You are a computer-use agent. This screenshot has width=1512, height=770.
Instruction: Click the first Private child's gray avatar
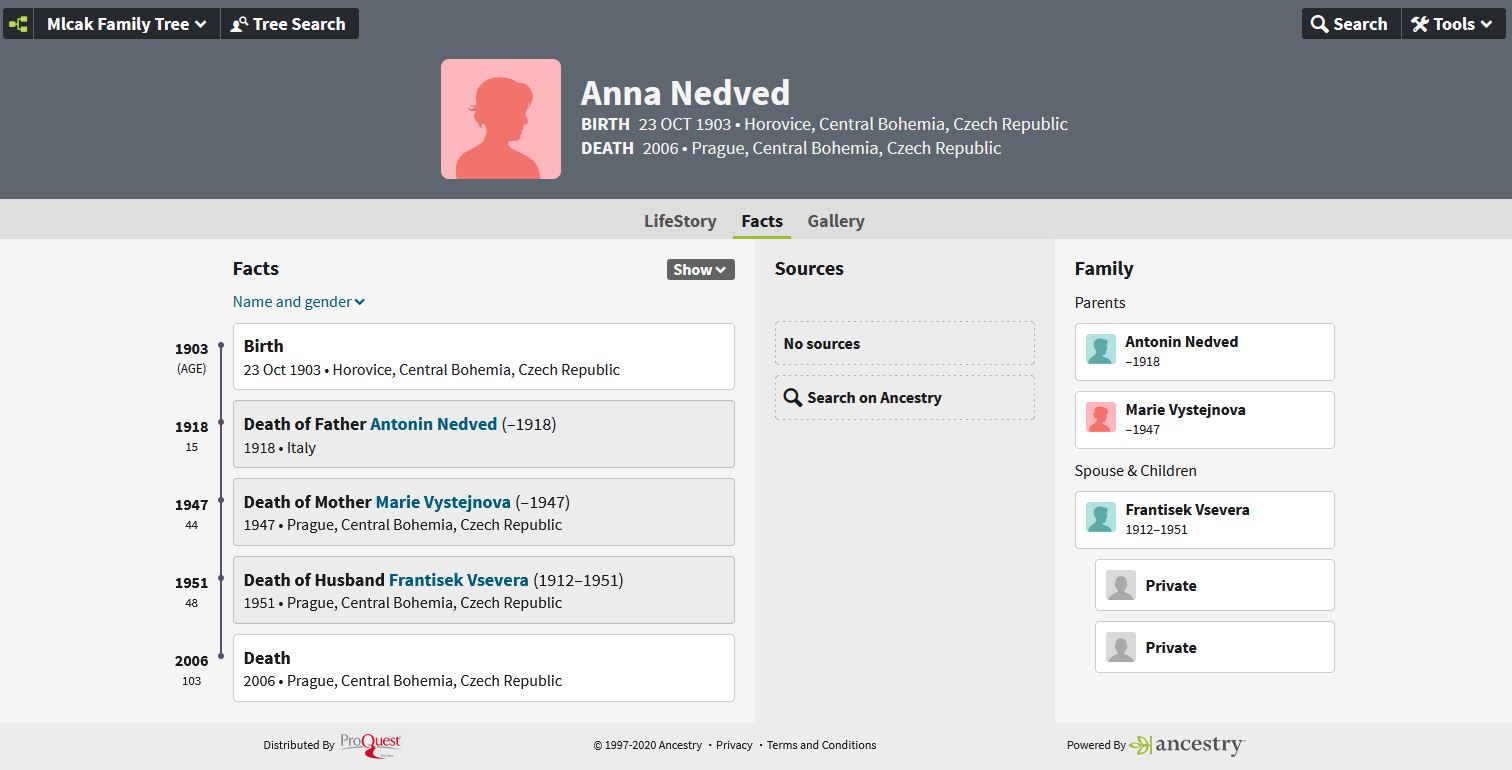[1121, 586]
